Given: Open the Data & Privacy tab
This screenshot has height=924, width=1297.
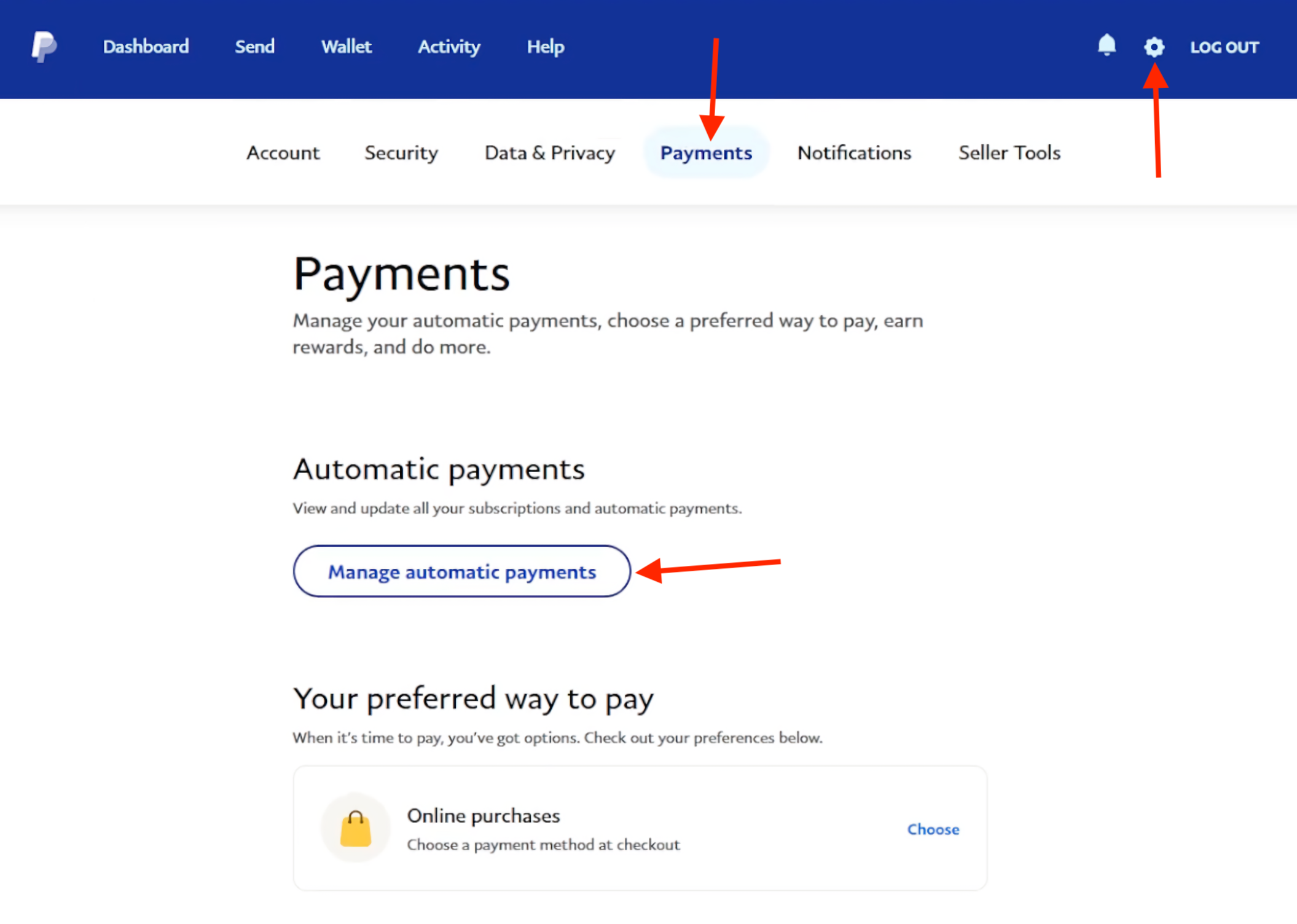Looking at the screenshot, I should pos(549,152).
